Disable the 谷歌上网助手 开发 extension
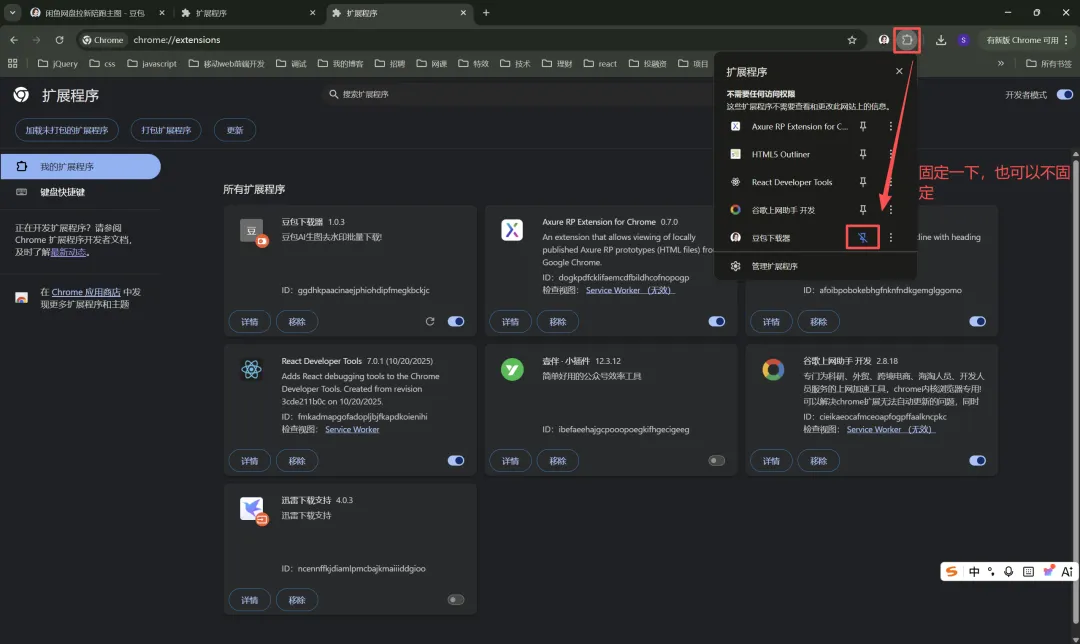The width and height of the screenshot is (1080, 644). 977,461
